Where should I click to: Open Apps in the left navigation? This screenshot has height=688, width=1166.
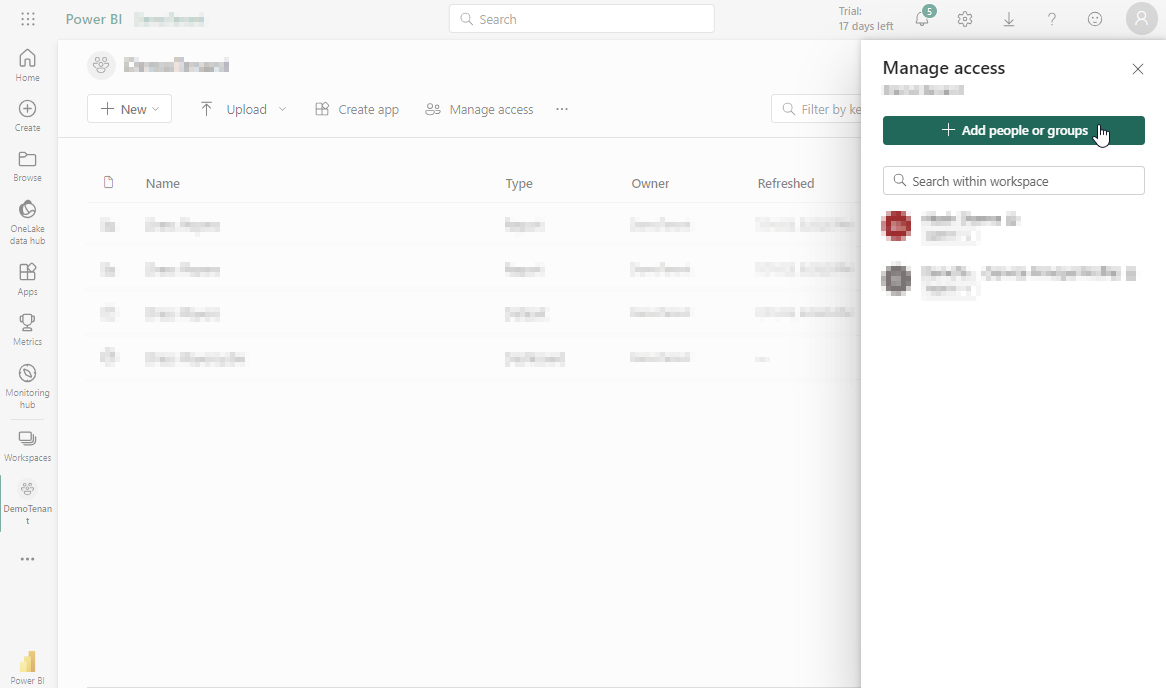coord(28,279)
